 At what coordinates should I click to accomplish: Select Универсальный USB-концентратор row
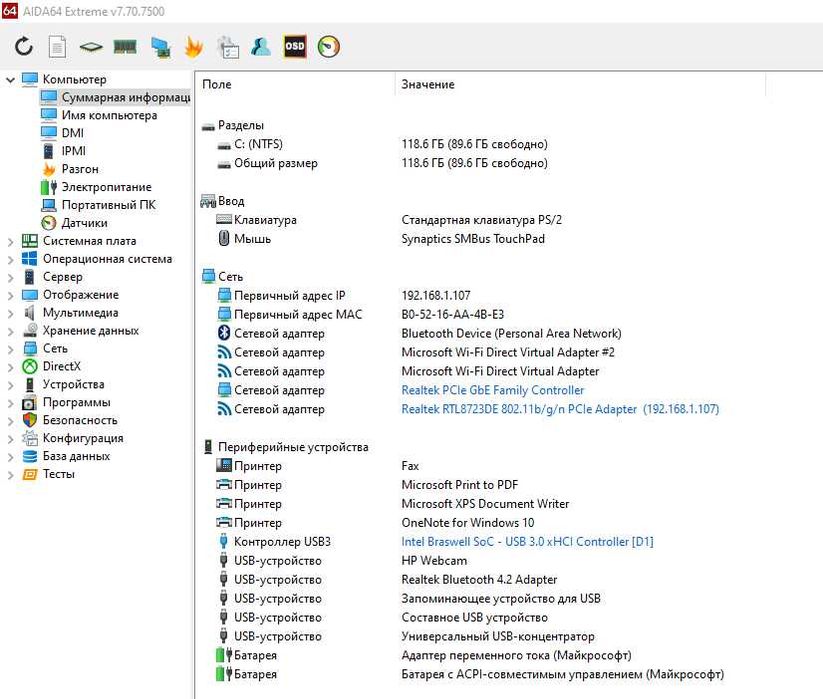pos(498,636)
